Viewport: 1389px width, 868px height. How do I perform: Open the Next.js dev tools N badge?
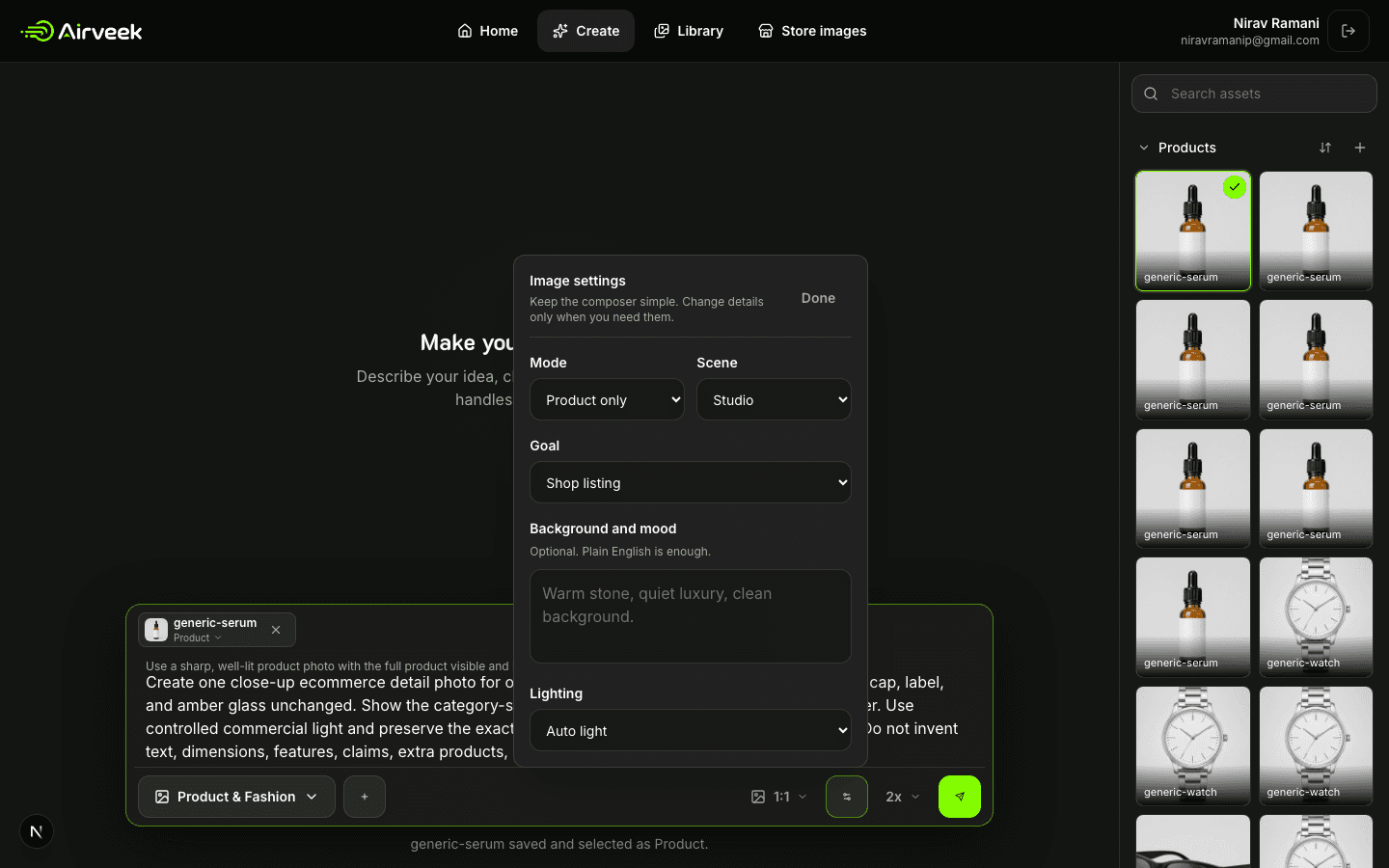[x=37, y=831]
